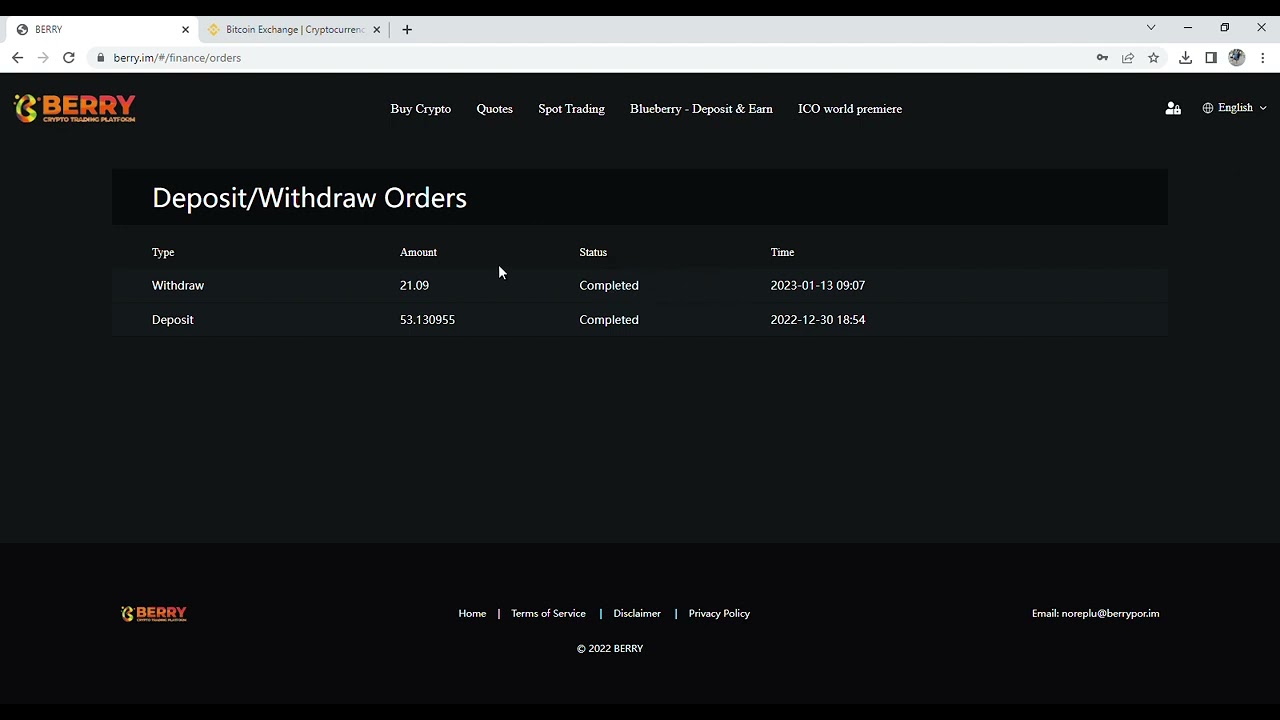Click Completed status in Withdraw row
Image resolution: width=1280 pixels, height=720 pixels.
(x=609, y=286)
